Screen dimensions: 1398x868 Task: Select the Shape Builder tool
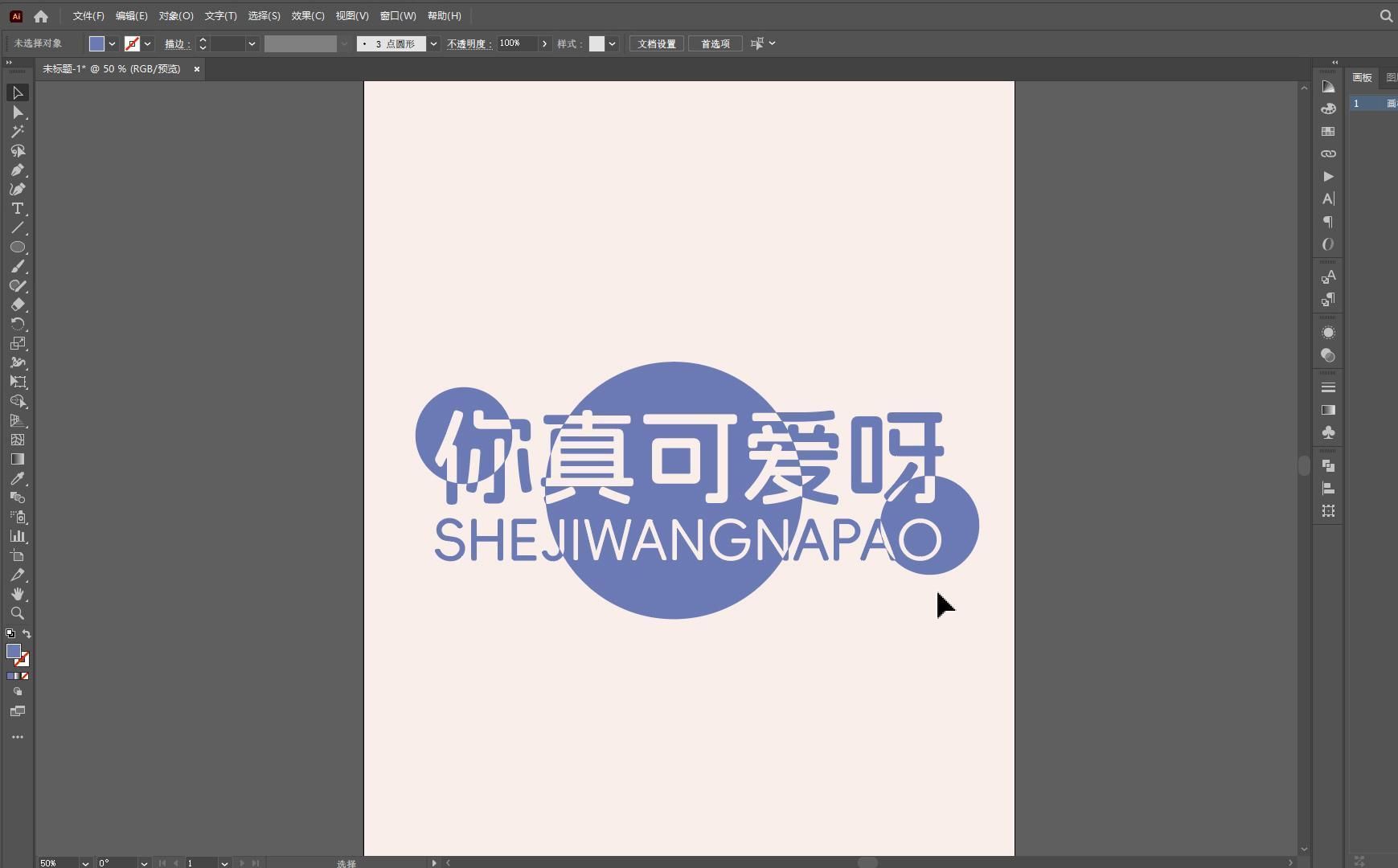click(17, 402)
